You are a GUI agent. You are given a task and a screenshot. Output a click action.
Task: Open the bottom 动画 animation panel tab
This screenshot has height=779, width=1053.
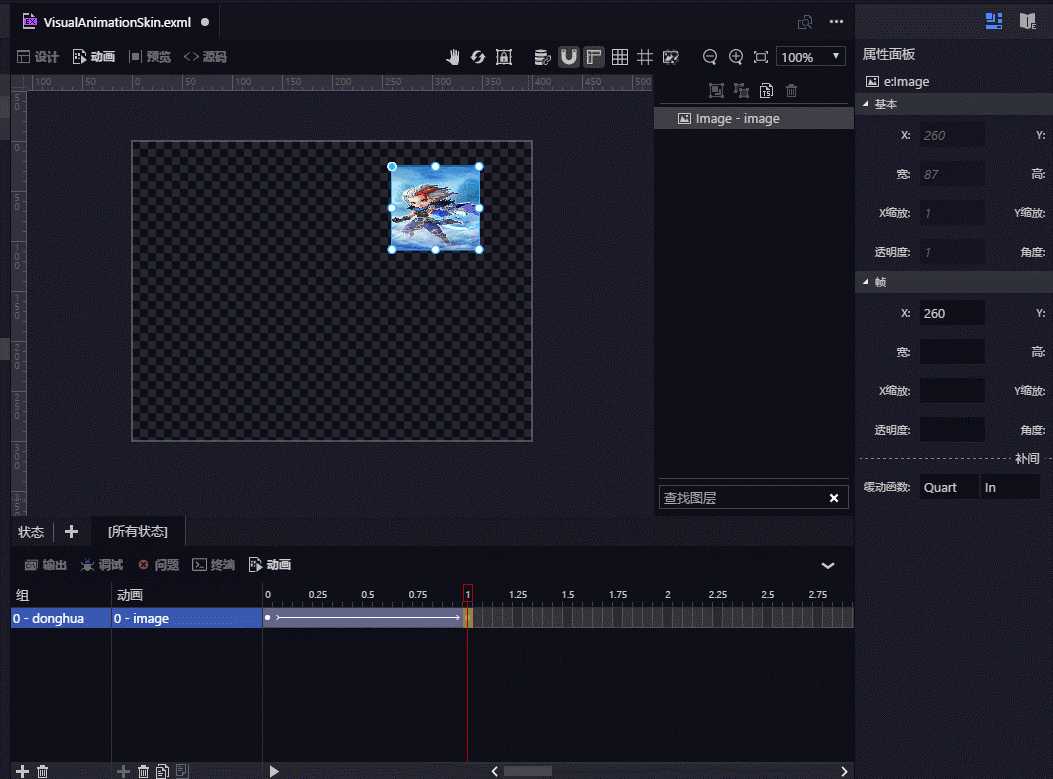[269, 565]
